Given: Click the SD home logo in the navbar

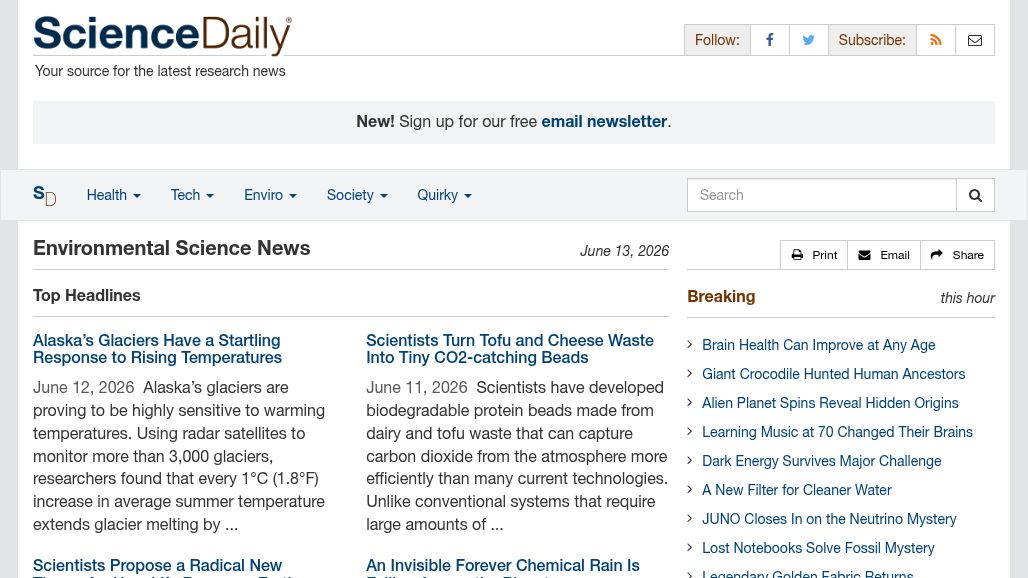Looking at the screenshot, I should [45, 195].
